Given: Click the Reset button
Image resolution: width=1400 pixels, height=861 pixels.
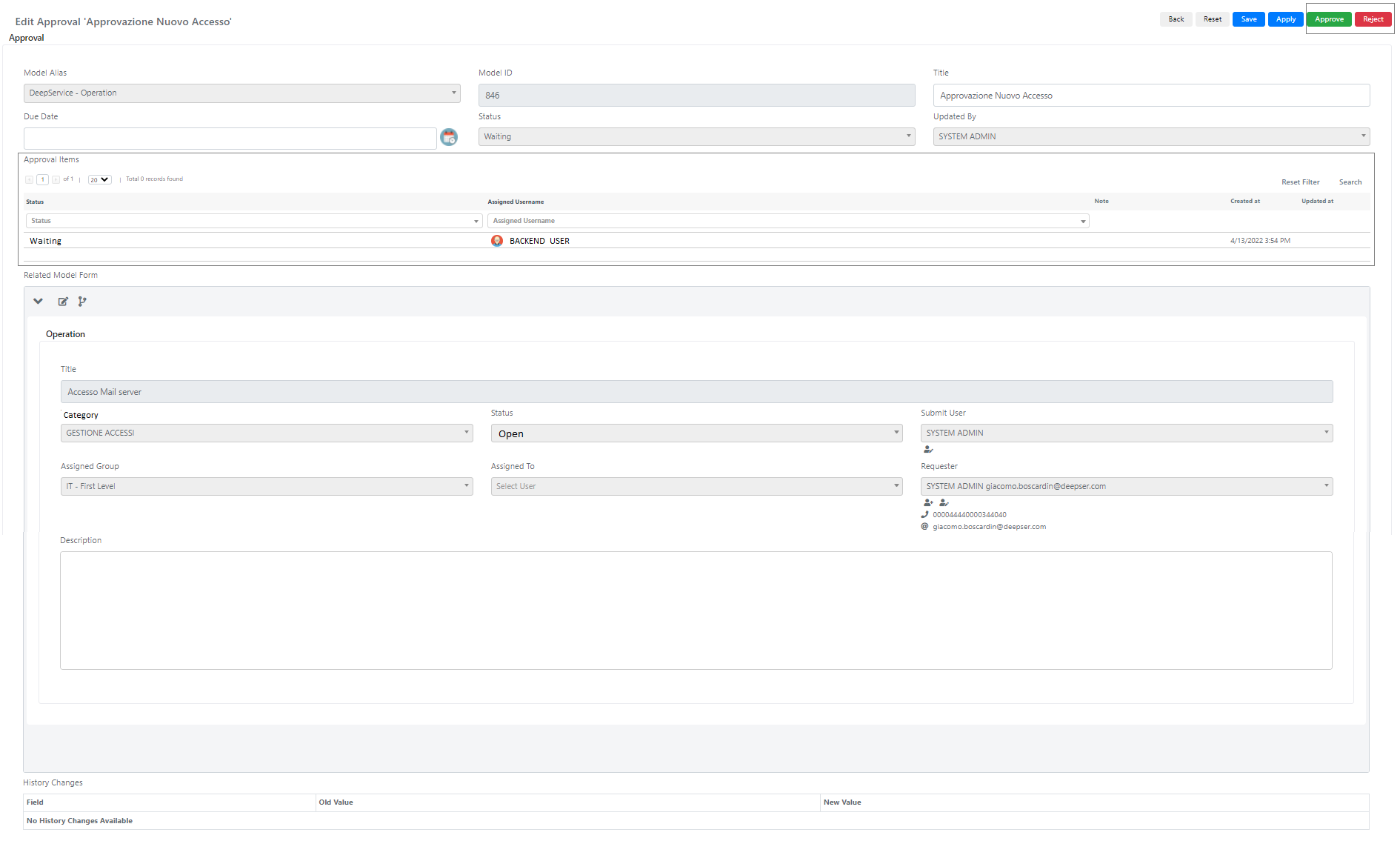Looking at the screenshot, I should (x=1213, y=19).
